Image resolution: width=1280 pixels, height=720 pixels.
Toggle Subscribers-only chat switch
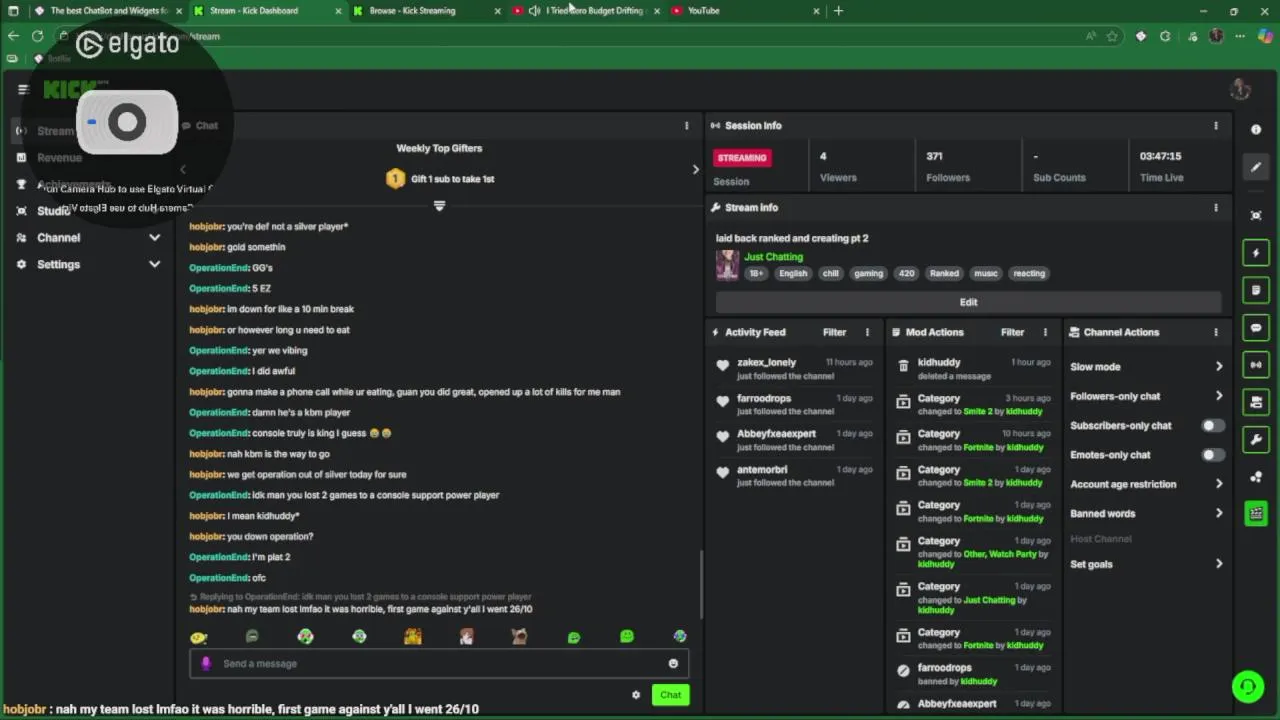[x=1213, y=426]
